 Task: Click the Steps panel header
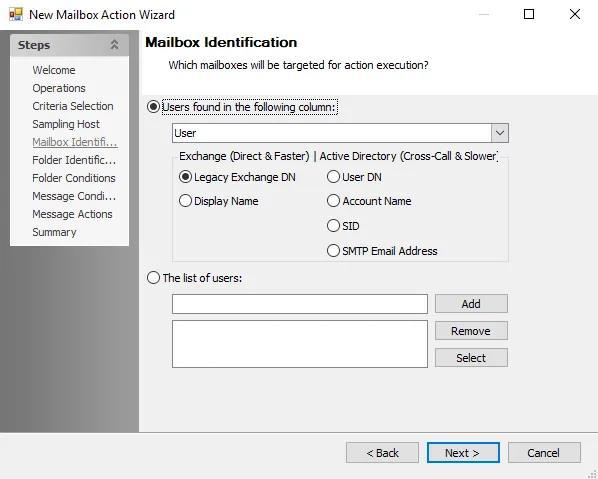(69, 45)
